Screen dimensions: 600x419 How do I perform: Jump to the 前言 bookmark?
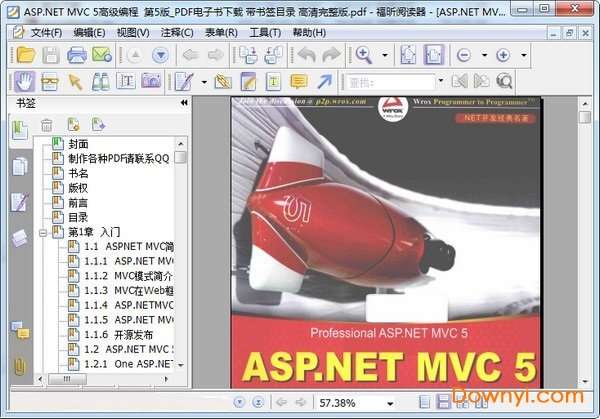click(x=78, y=203)
